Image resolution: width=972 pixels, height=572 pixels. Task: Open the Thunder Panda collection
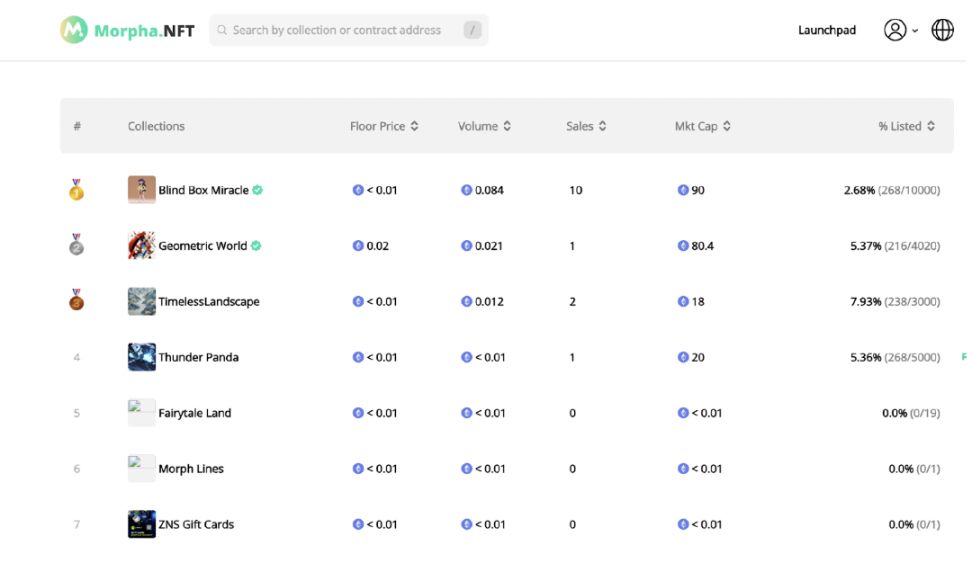pyautogui.click(x=198, y=357)
